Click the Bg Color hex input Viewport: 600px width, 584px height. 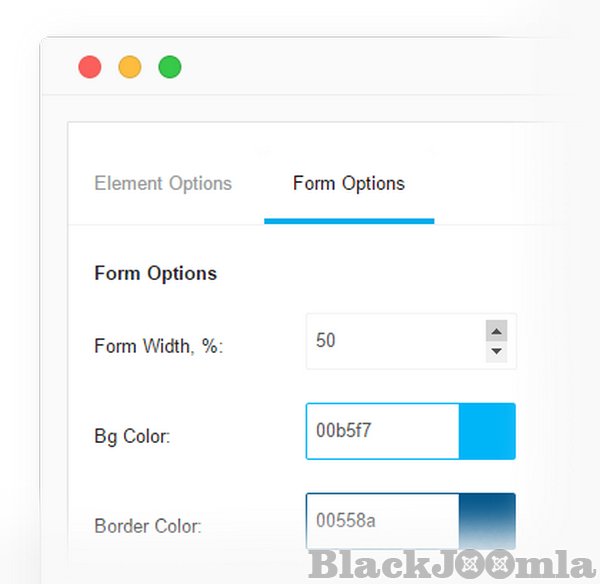(x=382, y=431)
